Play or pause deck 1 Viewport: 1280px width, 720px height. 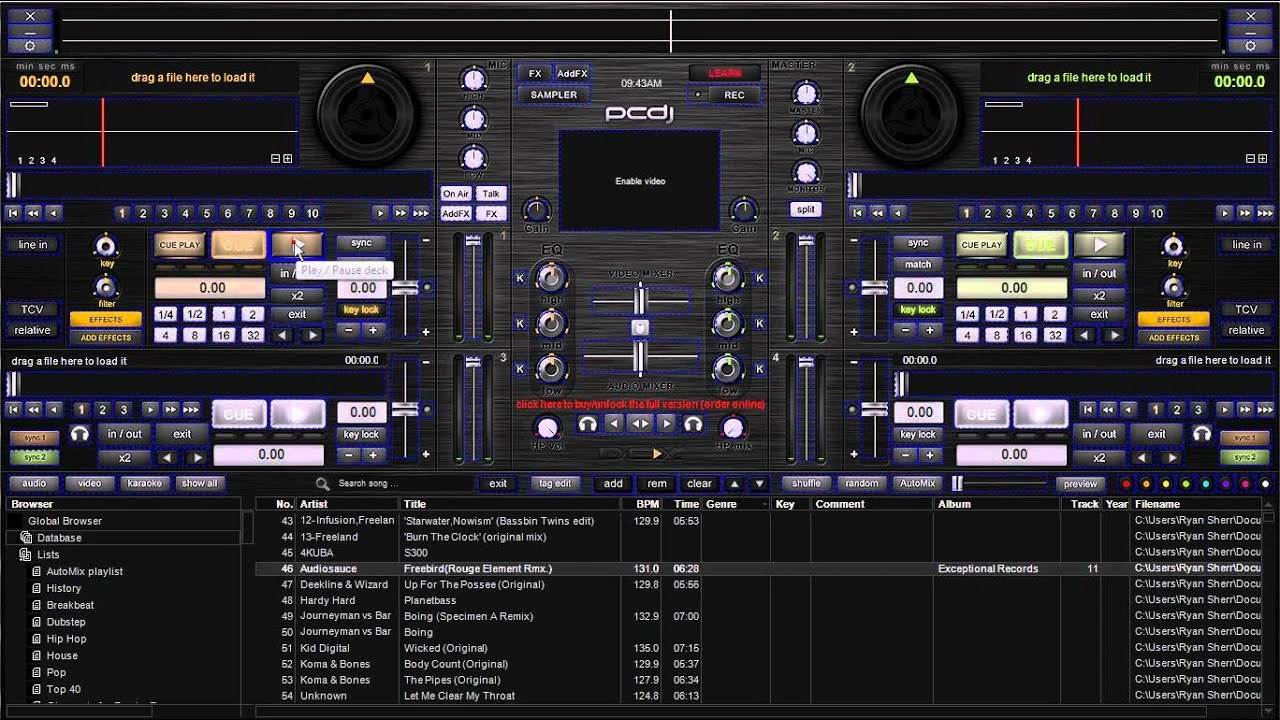tap(296, 244)
